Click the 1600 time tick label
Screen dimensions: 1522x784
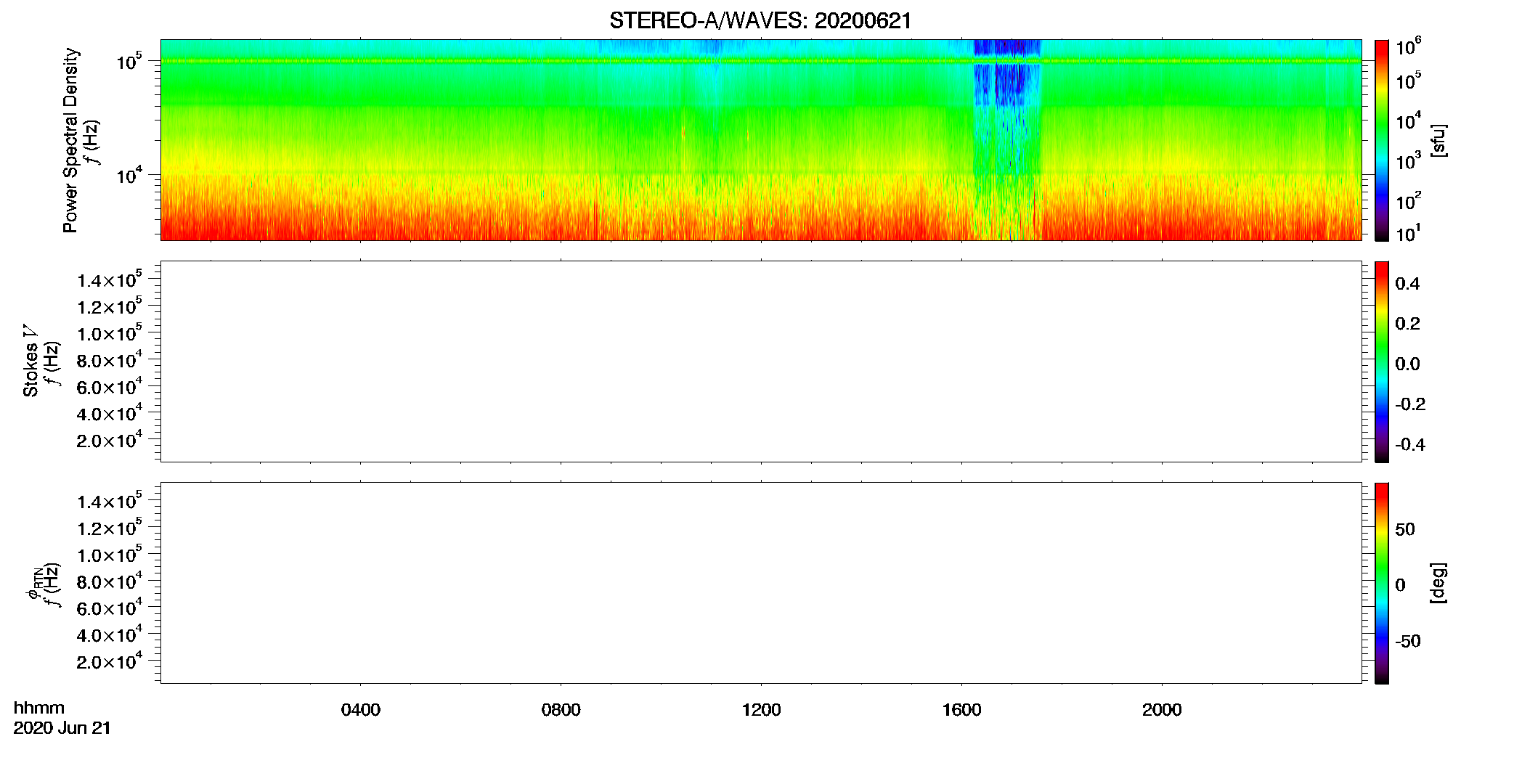tap(961, 710)
